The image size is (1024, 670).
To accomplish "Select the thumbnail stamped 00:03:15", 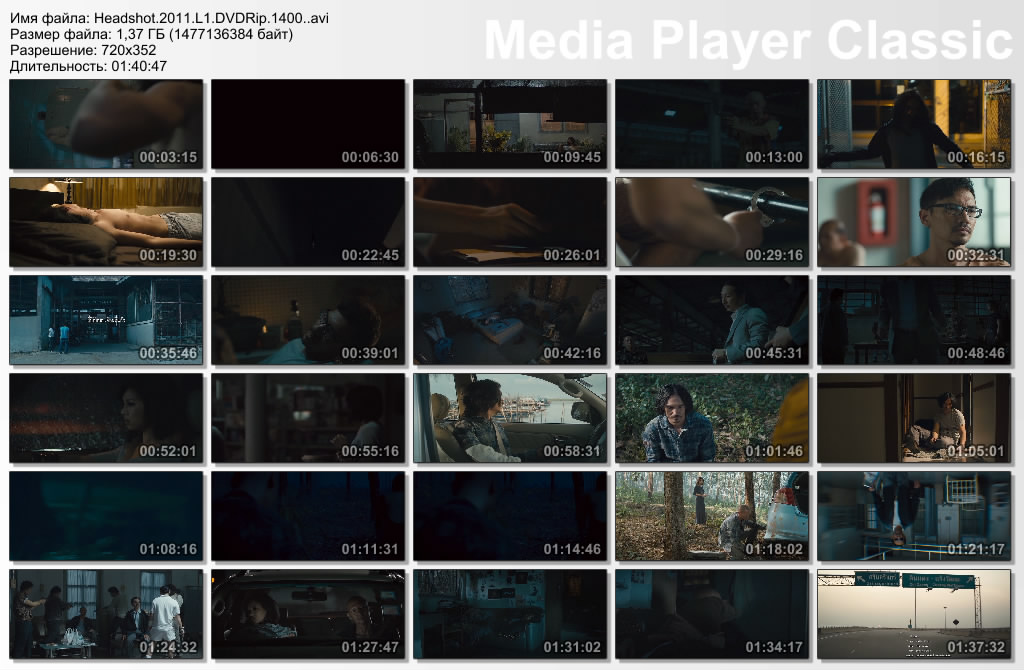I will (x=106, y=124).
